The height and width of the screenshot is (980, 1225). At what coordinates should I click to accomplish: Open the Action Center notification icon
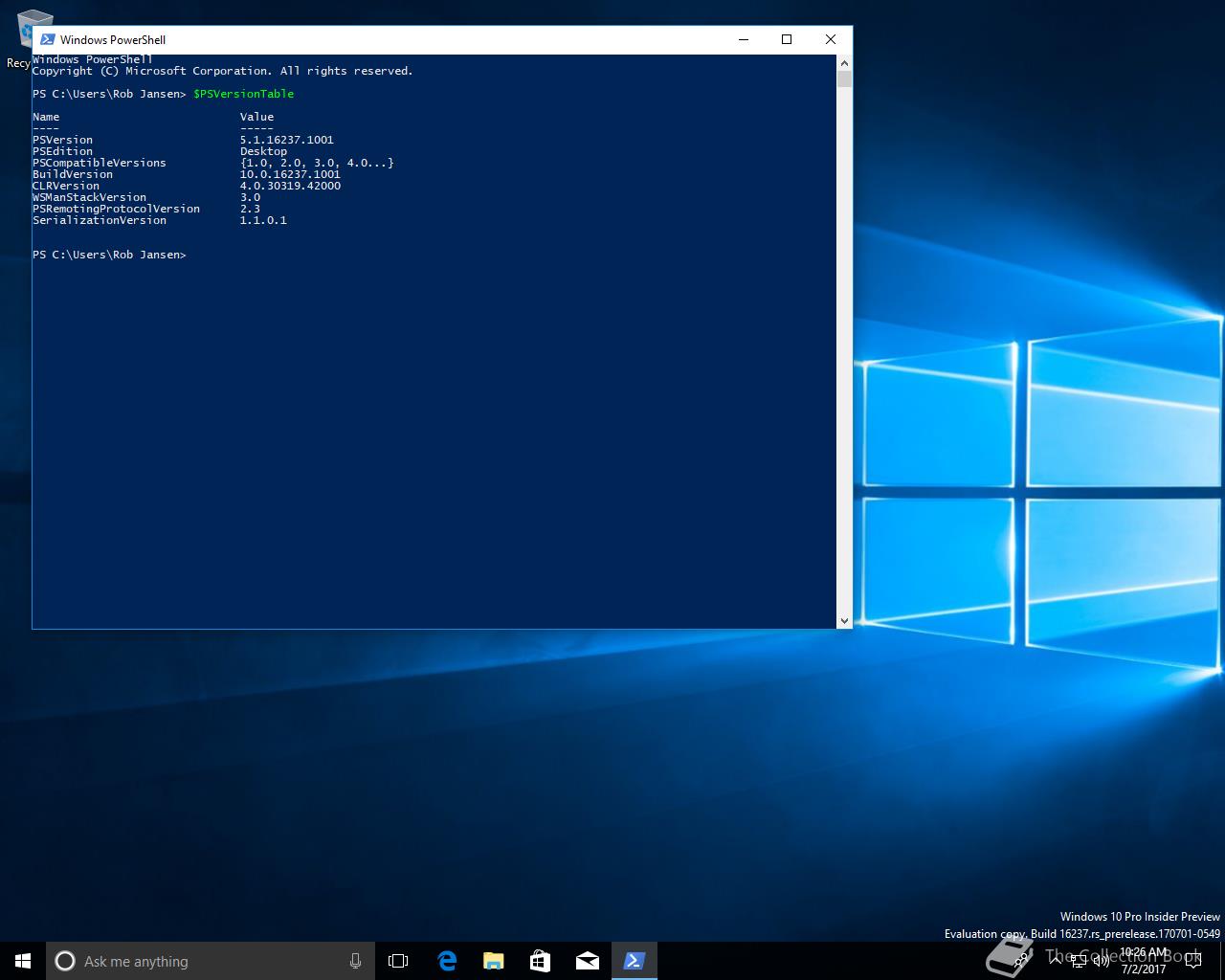[x=1192, y=961]
